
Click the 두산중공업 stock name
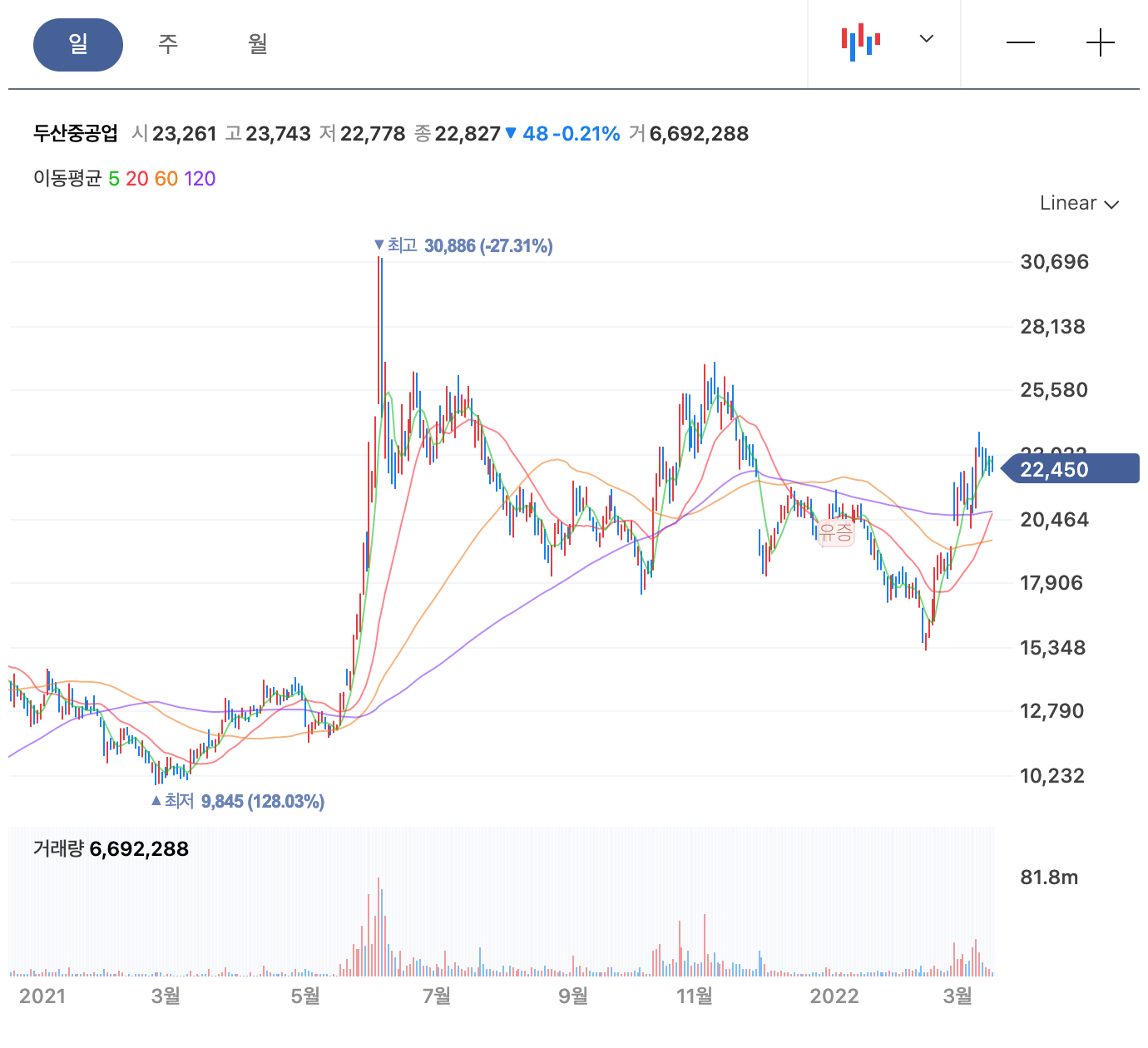pyautogui.click(x=76, y=134)
